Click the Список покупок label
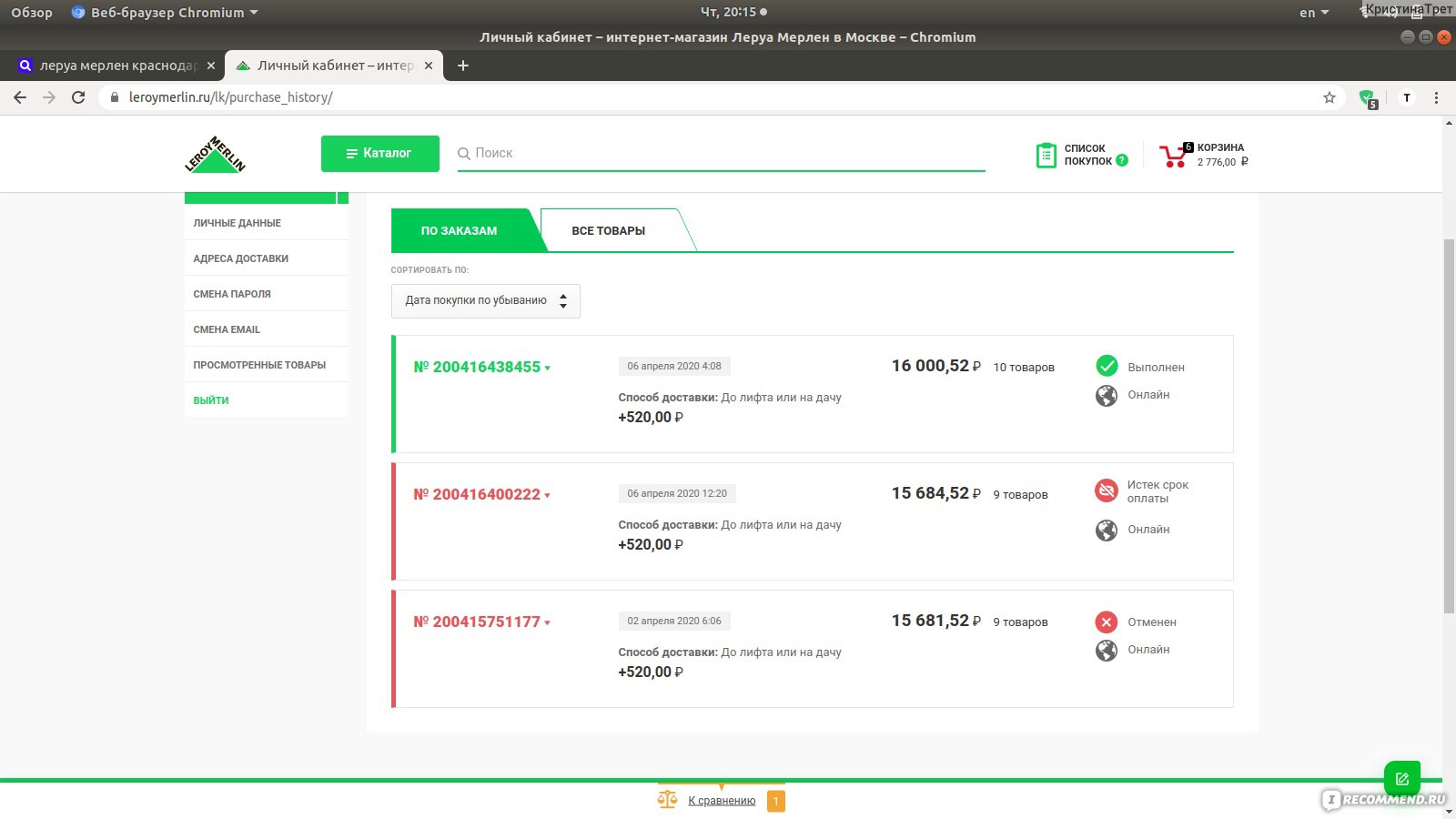Screen dimensions: 1456x819 (x=1088, y=155)
